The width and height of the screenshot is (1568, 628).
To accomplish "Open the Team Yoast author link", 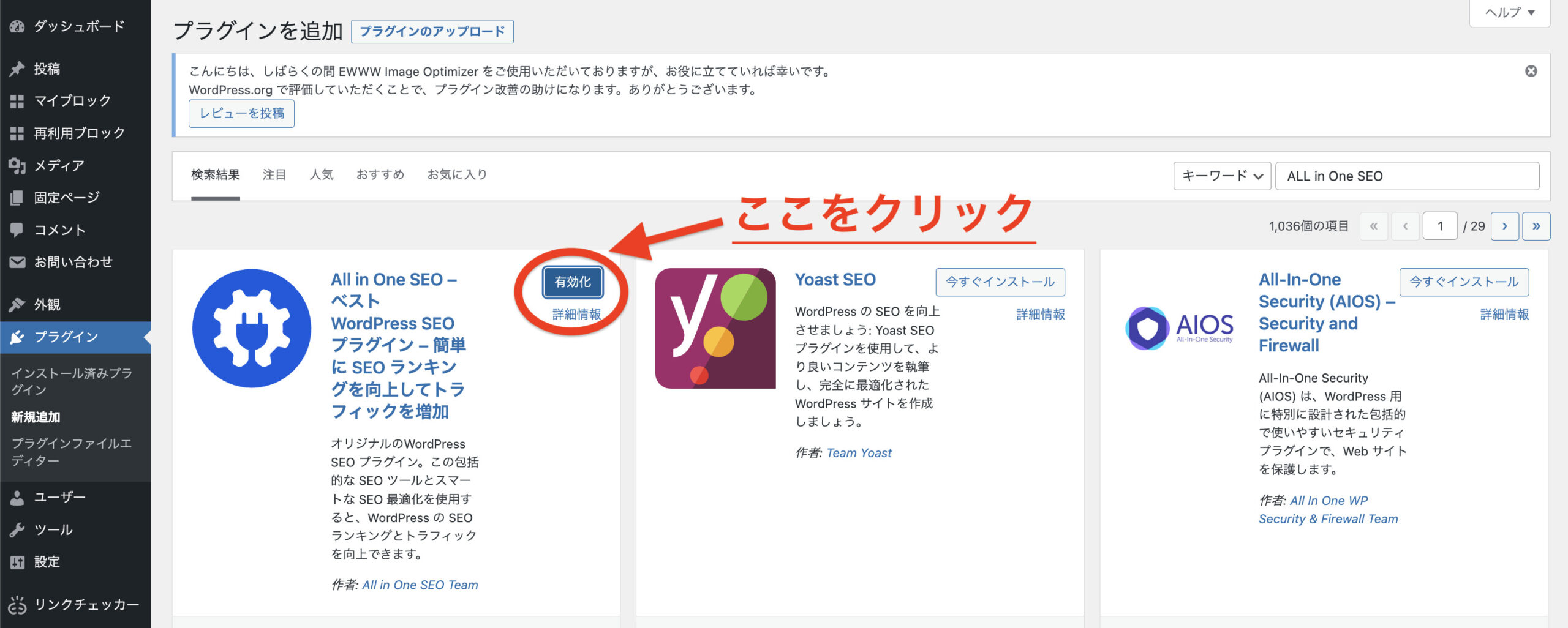I will (x=859, y=454).
